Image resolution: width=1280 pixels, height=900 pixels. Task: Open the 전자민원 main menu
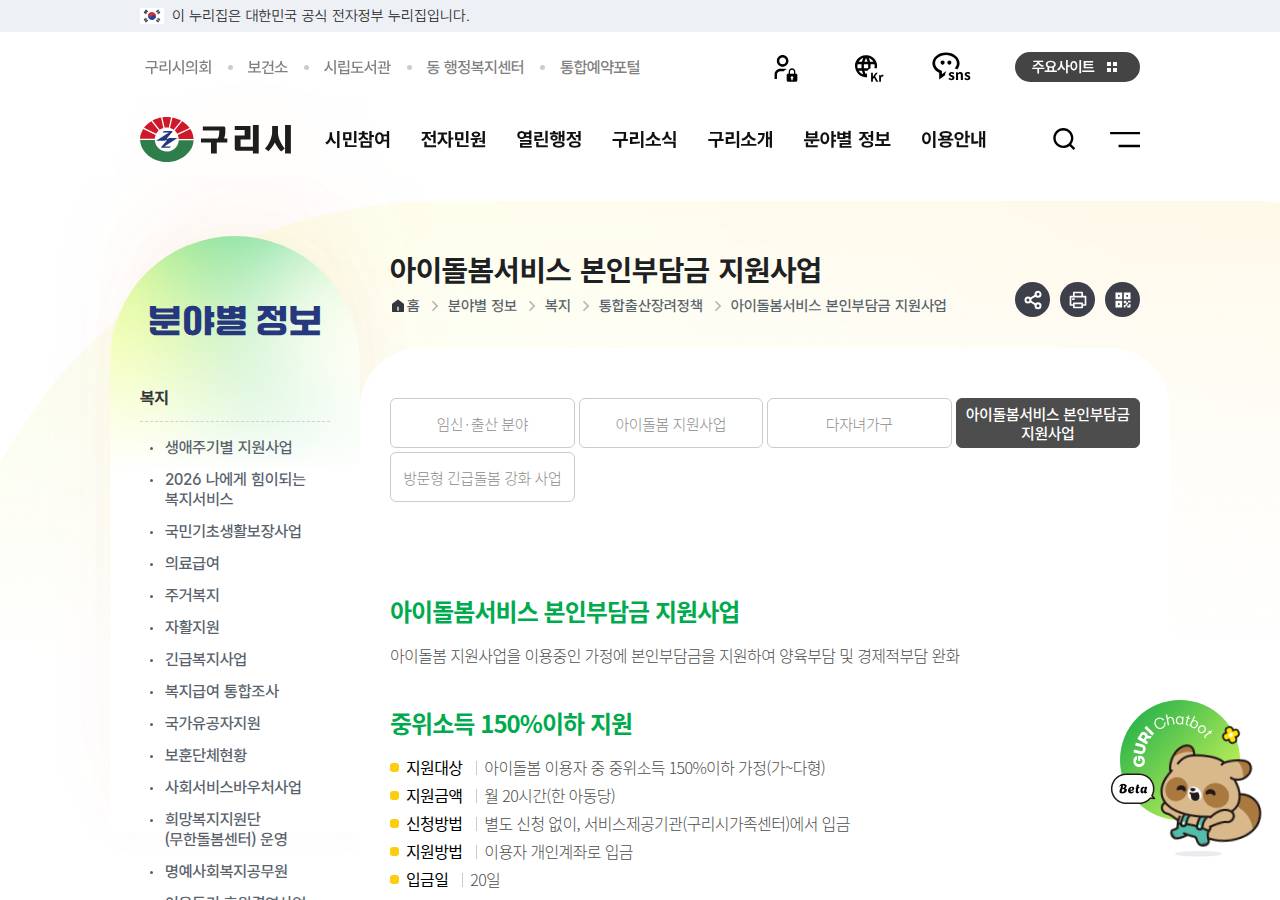point(453,139)
